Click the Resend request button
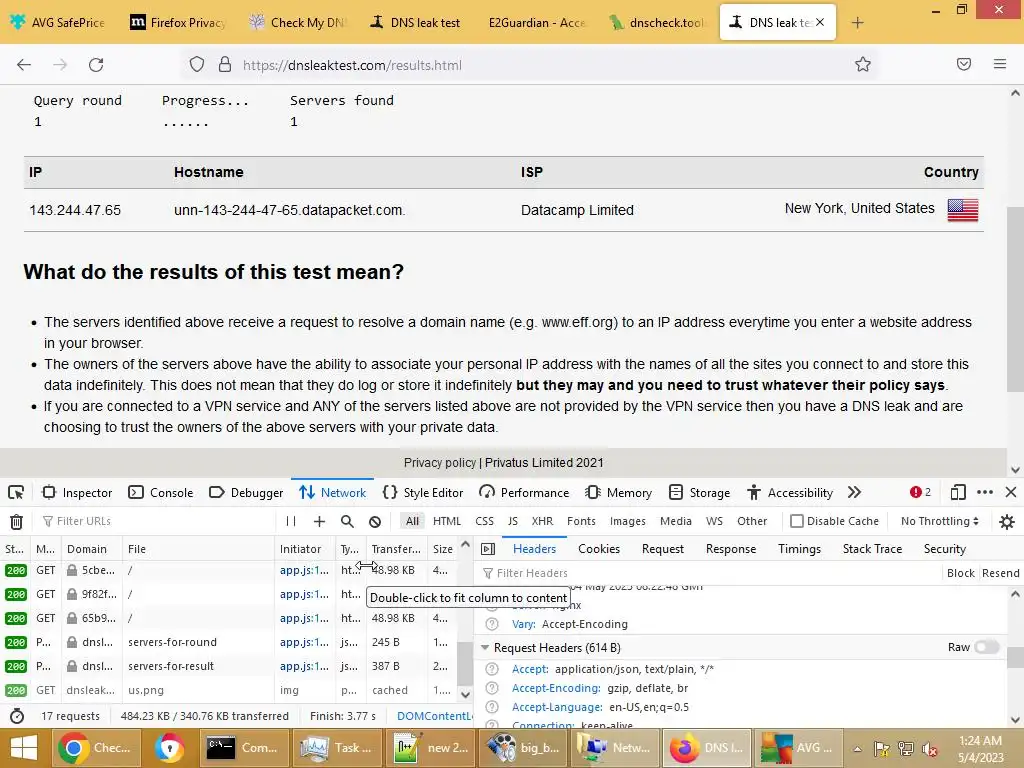 (1000, 573)
